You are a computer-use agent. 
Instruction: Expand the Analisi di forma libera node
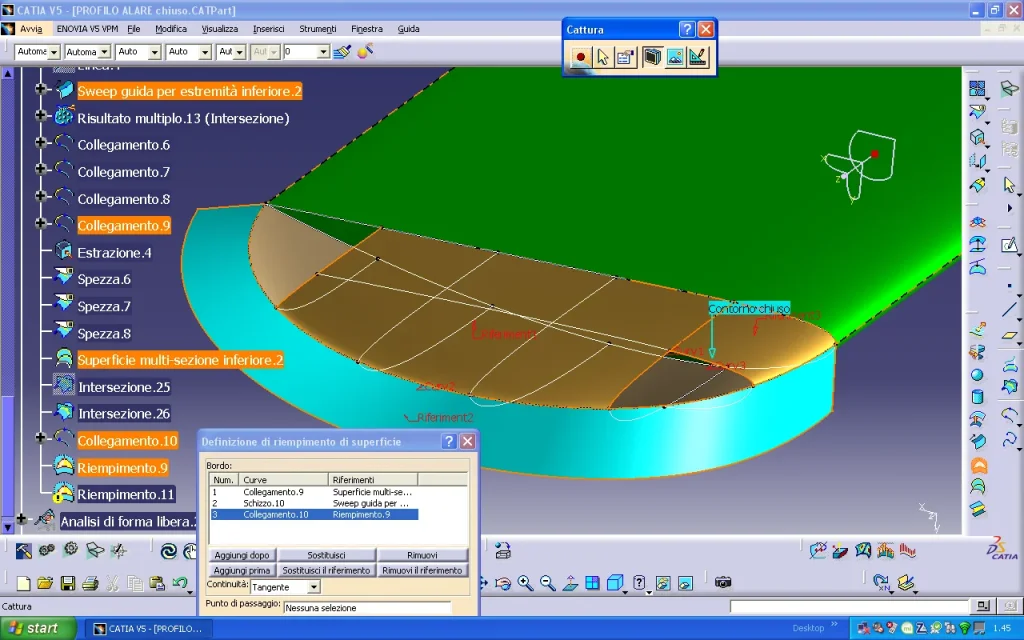click(21, 519)
